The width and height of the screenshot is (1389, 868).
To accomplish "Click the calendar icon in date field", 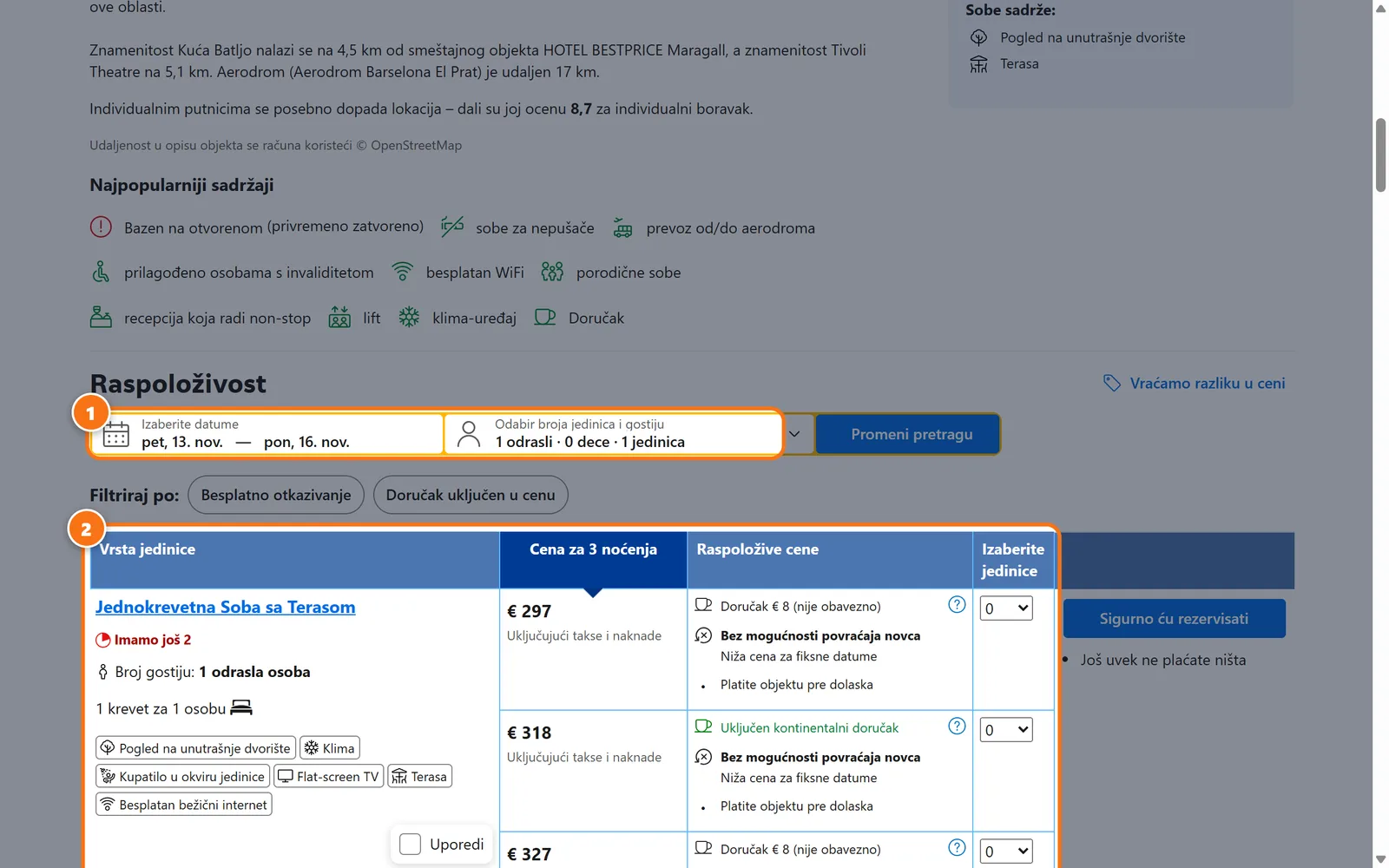I will 115,434.
